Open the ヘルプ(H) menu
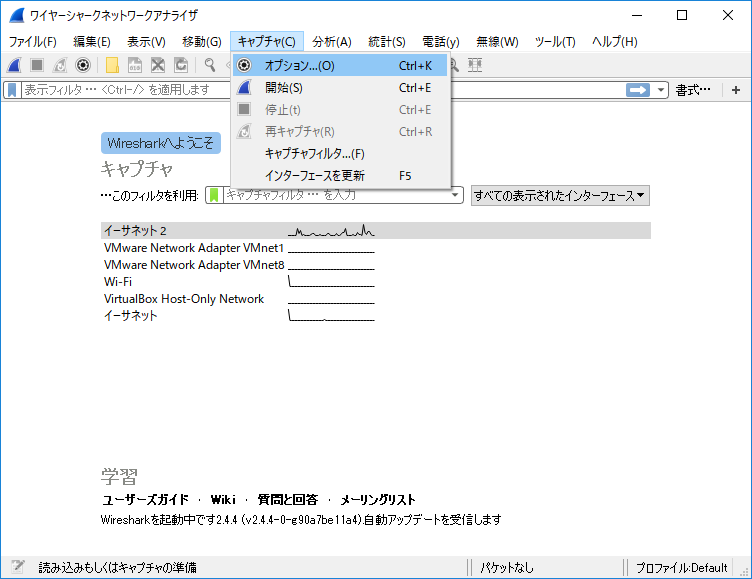The width and height of the screenshot is (752, 579). click(x=614, y=42)
